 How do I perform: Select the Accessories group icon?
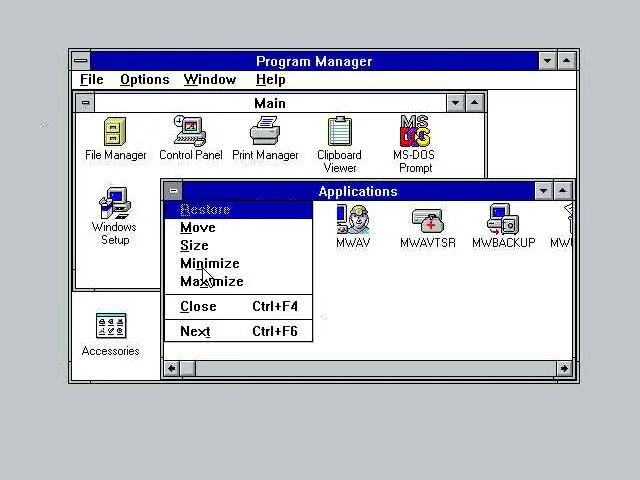click(111, 335)
